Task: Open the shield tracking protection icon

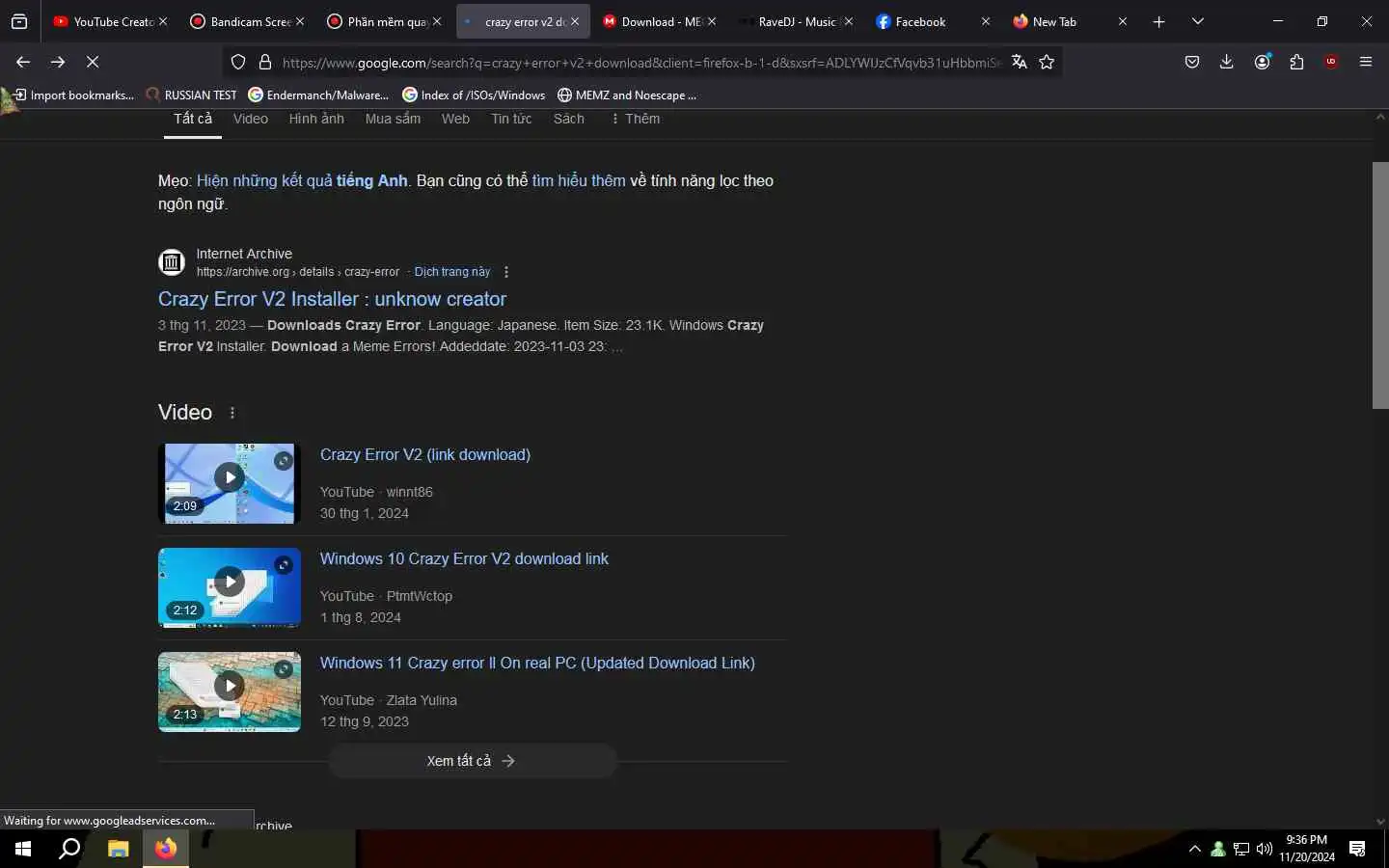Action: click(x=238, y=62)
